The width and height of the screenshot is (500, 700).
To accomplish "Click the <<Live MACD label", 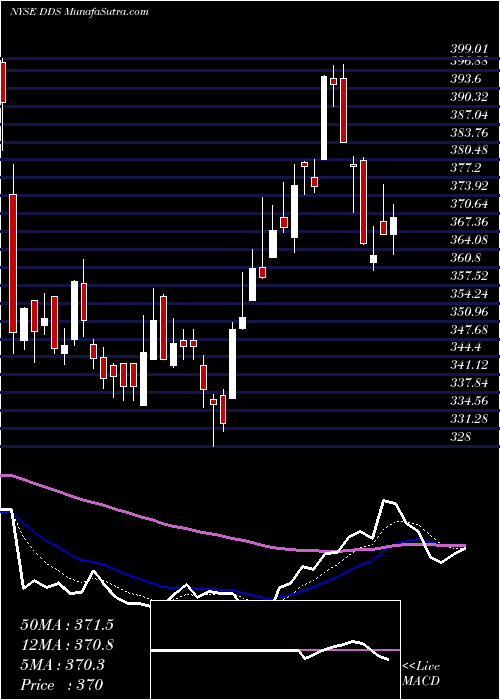I will click(x=421, y=674).
